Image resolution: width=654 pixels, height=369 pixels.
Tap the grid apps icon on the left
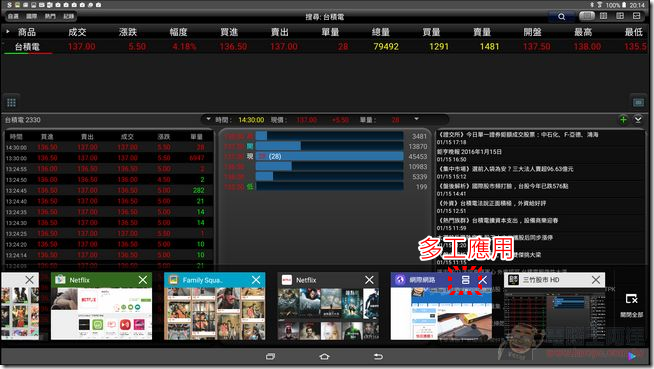pyautogui.click(x=11, y=102)
